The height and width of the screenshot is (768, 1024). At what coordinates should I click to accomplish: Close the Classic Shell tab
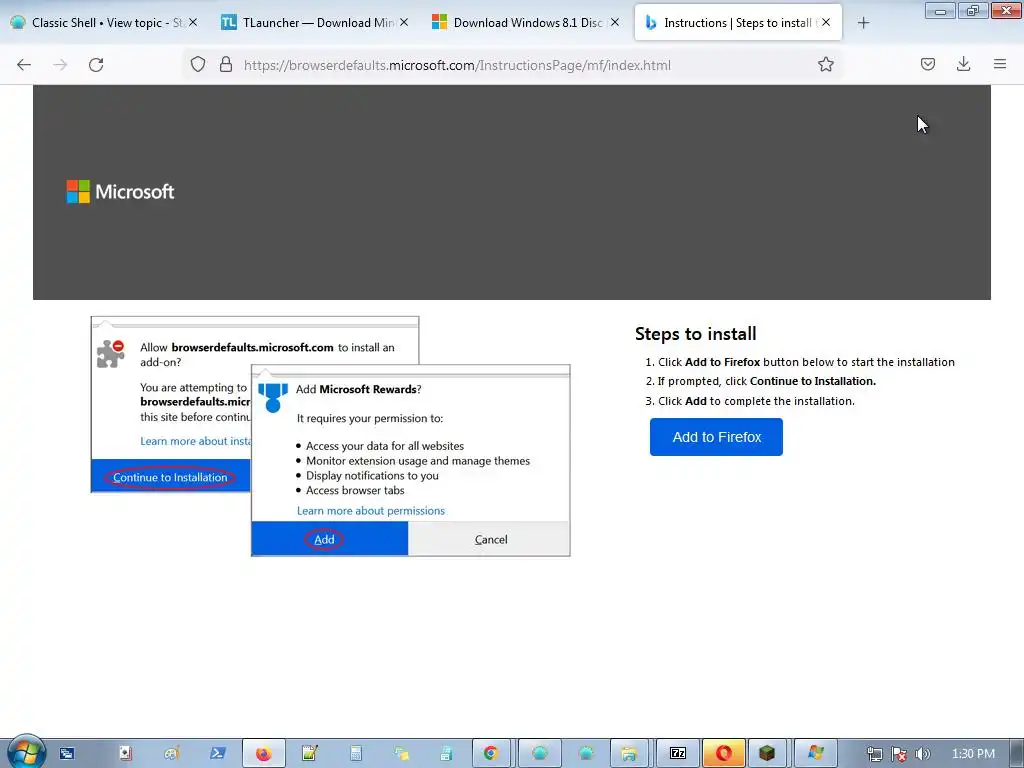(193, 22)
